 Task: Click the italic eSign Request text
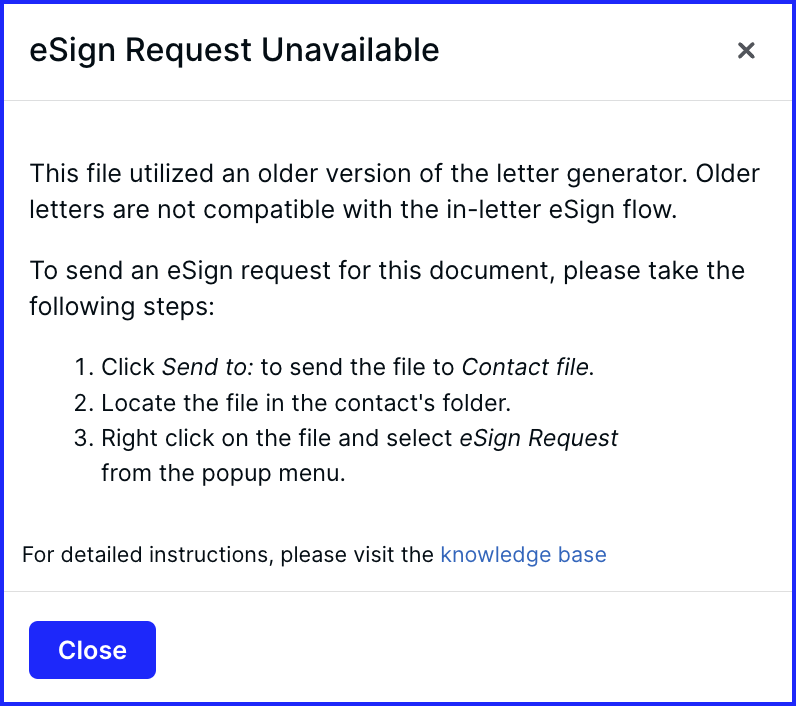pos(539,438)
